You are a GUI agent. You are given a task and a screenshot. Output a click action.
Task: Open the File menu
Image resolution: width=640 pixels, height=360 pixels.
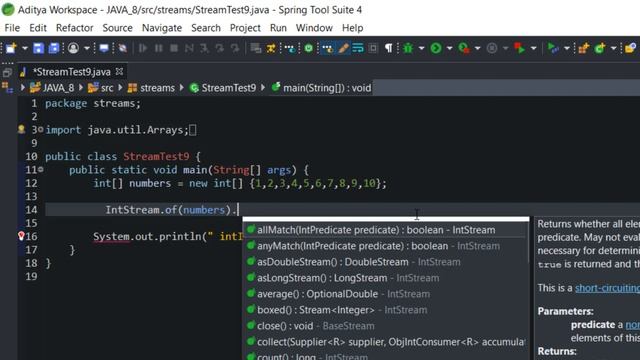pyautogui.click(x=12, y=28)
